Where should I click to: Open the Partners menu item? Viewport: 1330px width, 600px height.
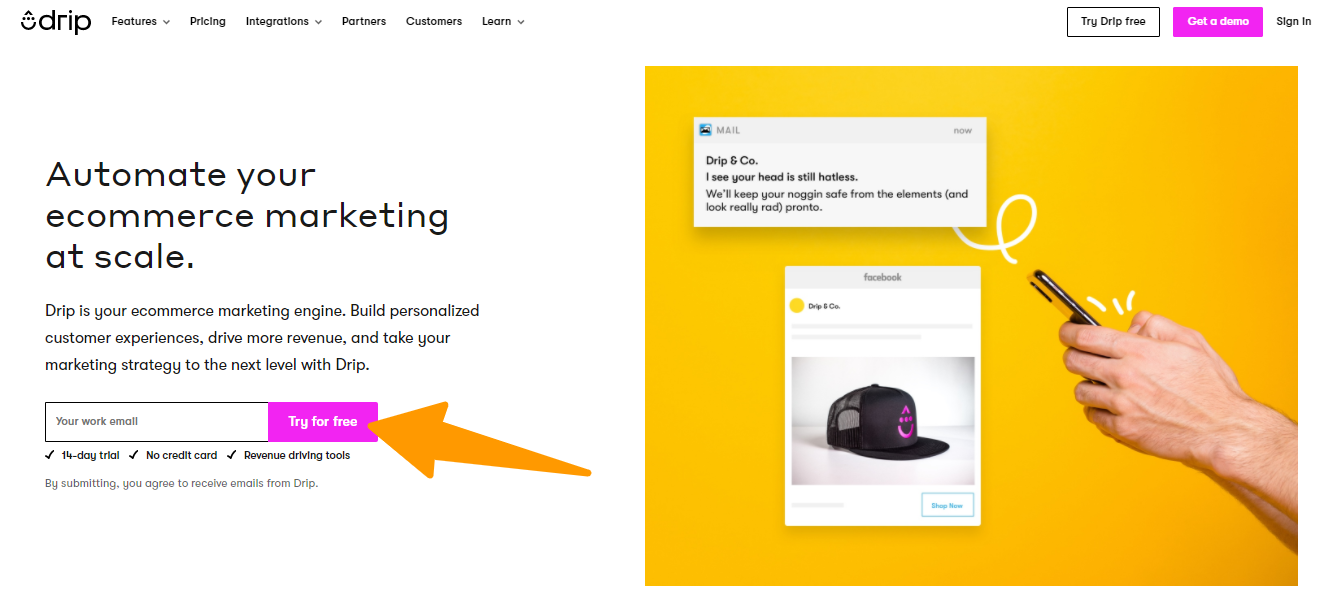click(364, 21)
